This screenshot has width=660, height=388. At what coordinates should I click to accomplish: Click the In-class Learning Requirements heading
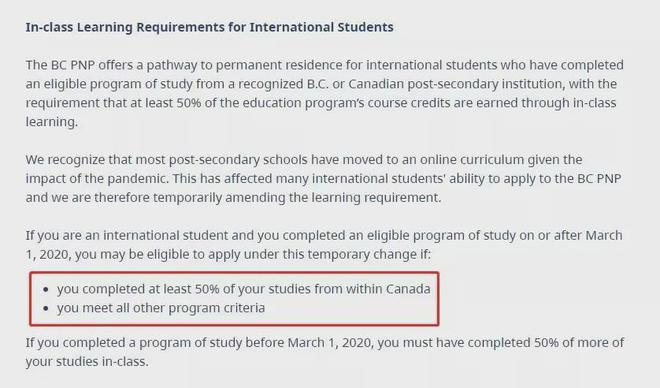click(210, 27)
